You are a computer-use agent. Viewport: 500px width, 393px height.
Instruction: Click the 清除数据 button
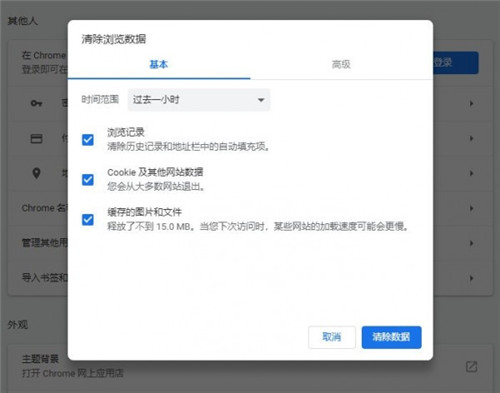tap(391, 337)
